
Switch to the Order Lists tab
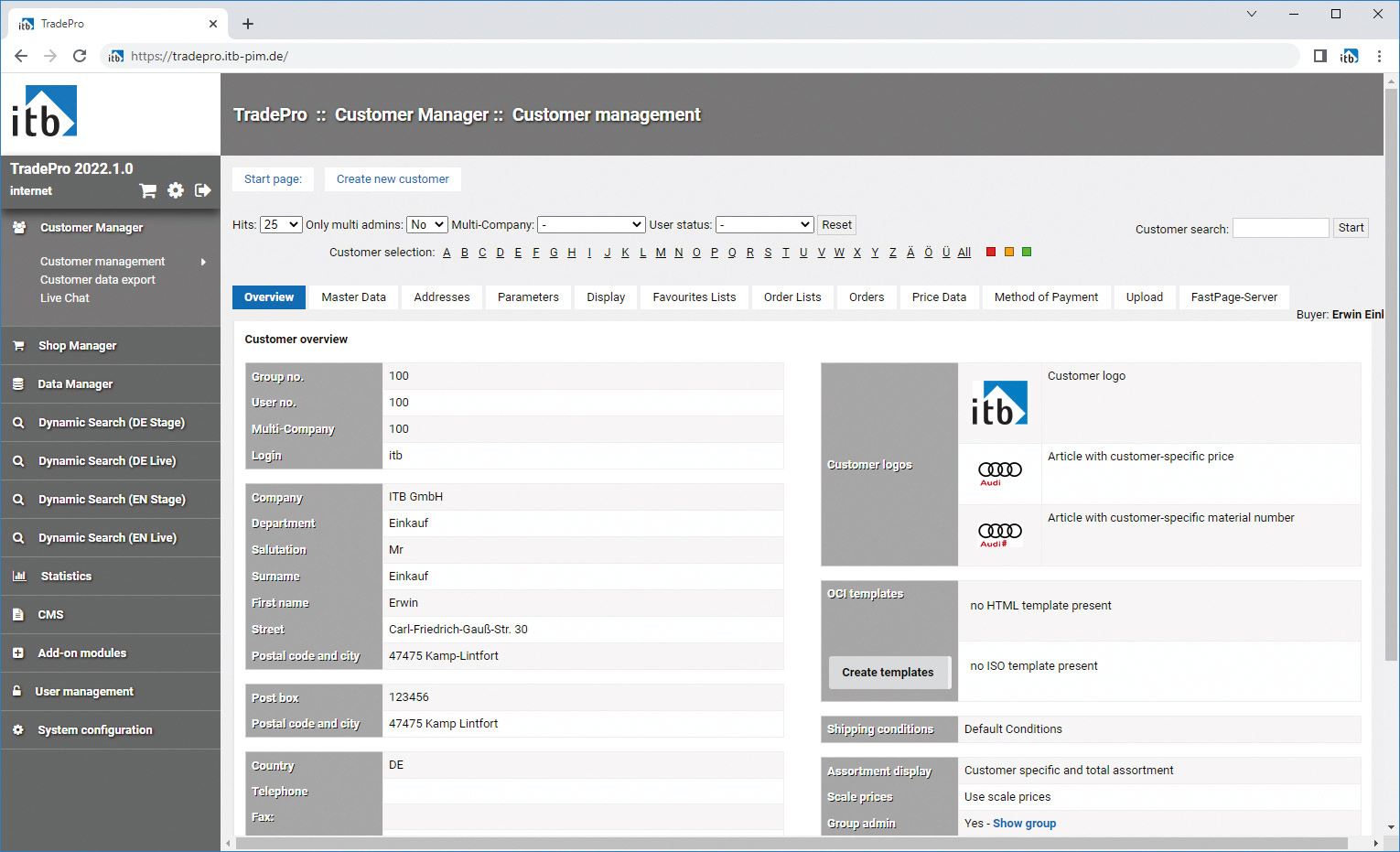tap(792, 297)
